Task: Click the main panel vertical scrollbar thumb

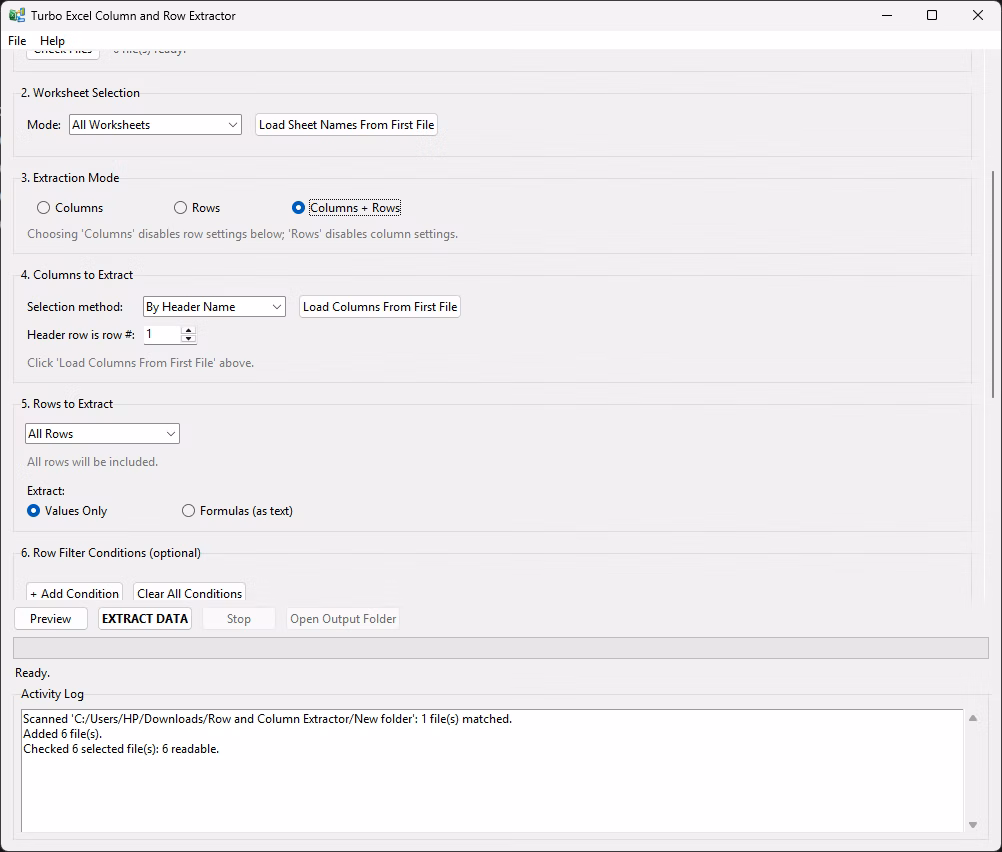Action: click(x=993, y=284)
